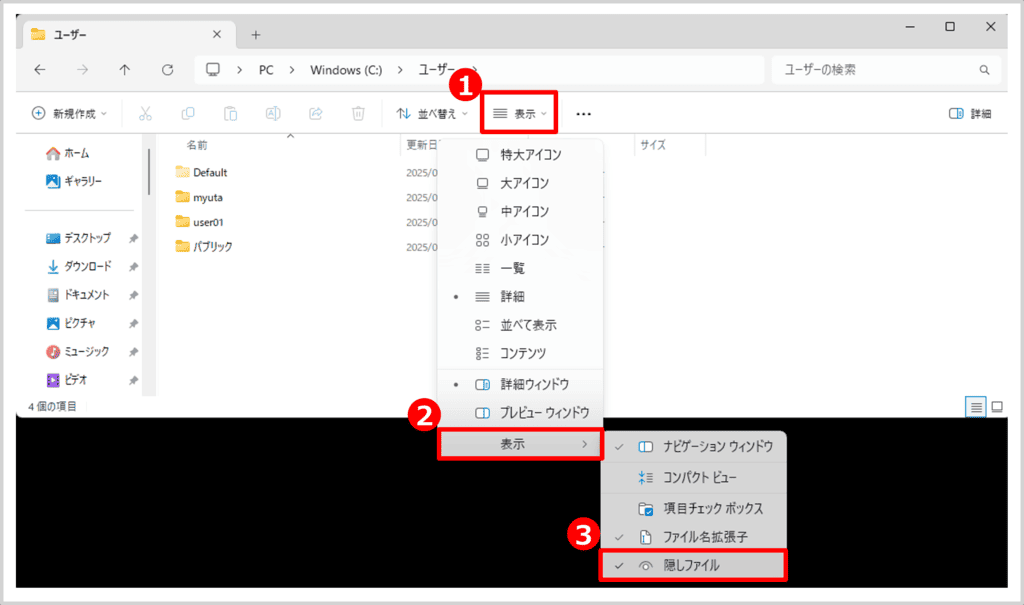Select 詳細ウィンドウ pane option
The height and width of the screenshot is (605, 1024).
(520, 384)
